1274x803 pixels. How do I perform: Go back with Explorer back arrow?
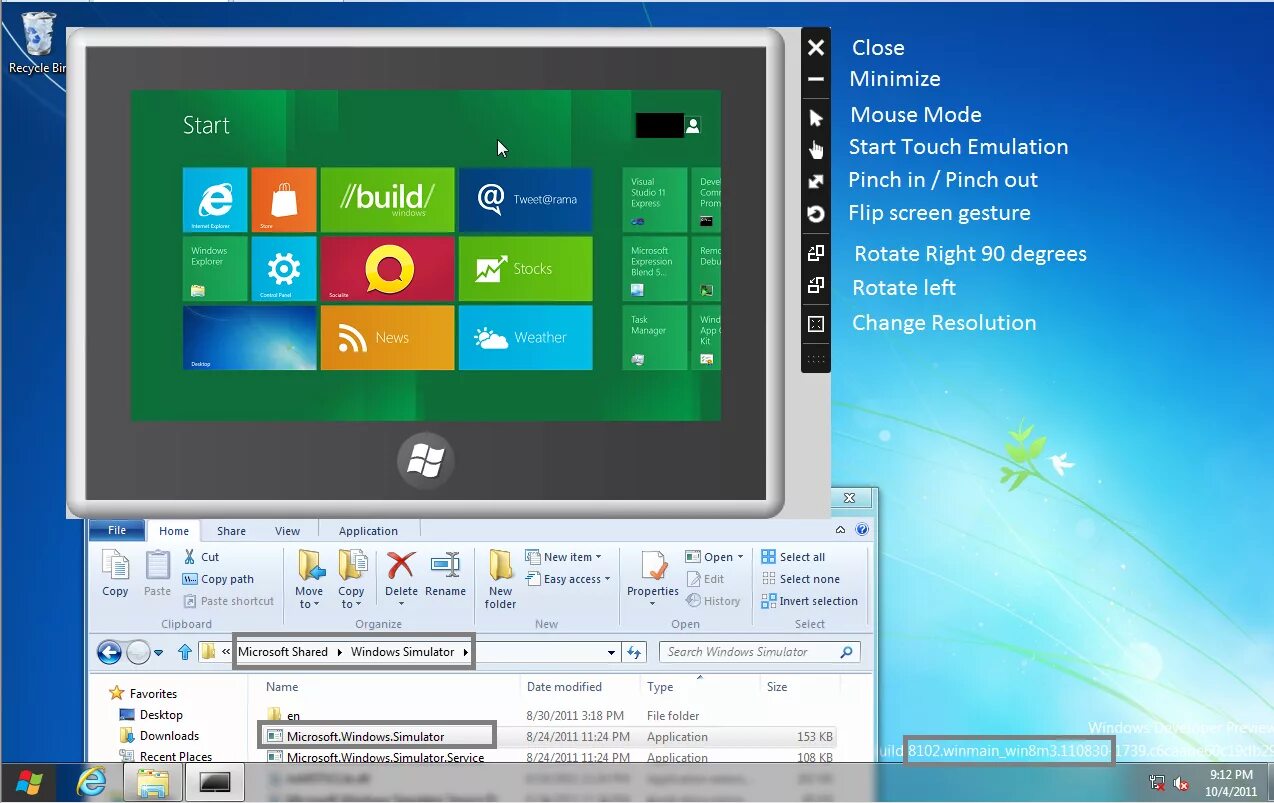[x=109, y=652]
